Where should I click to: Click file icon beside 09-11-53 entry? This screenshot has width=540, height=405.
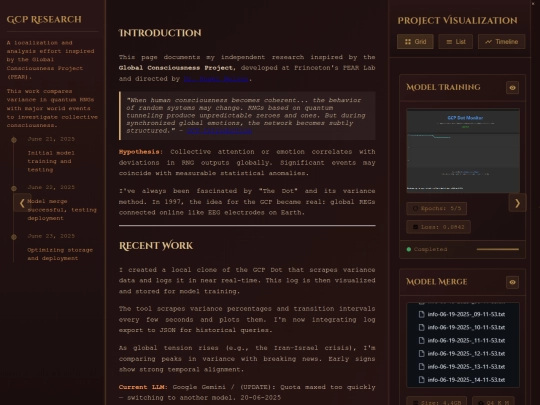point(422,314)
